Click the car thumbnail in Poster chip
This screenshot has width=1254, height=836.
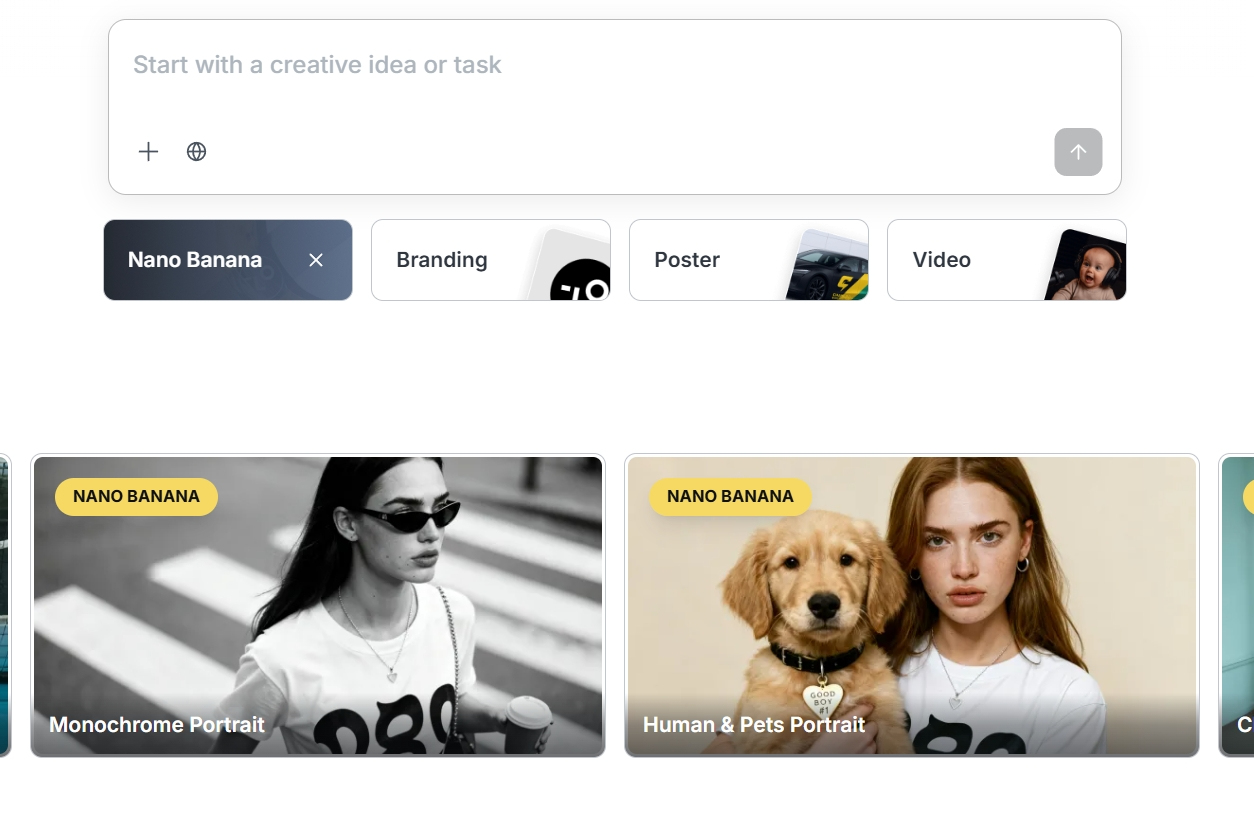click(x=830, y=270)
